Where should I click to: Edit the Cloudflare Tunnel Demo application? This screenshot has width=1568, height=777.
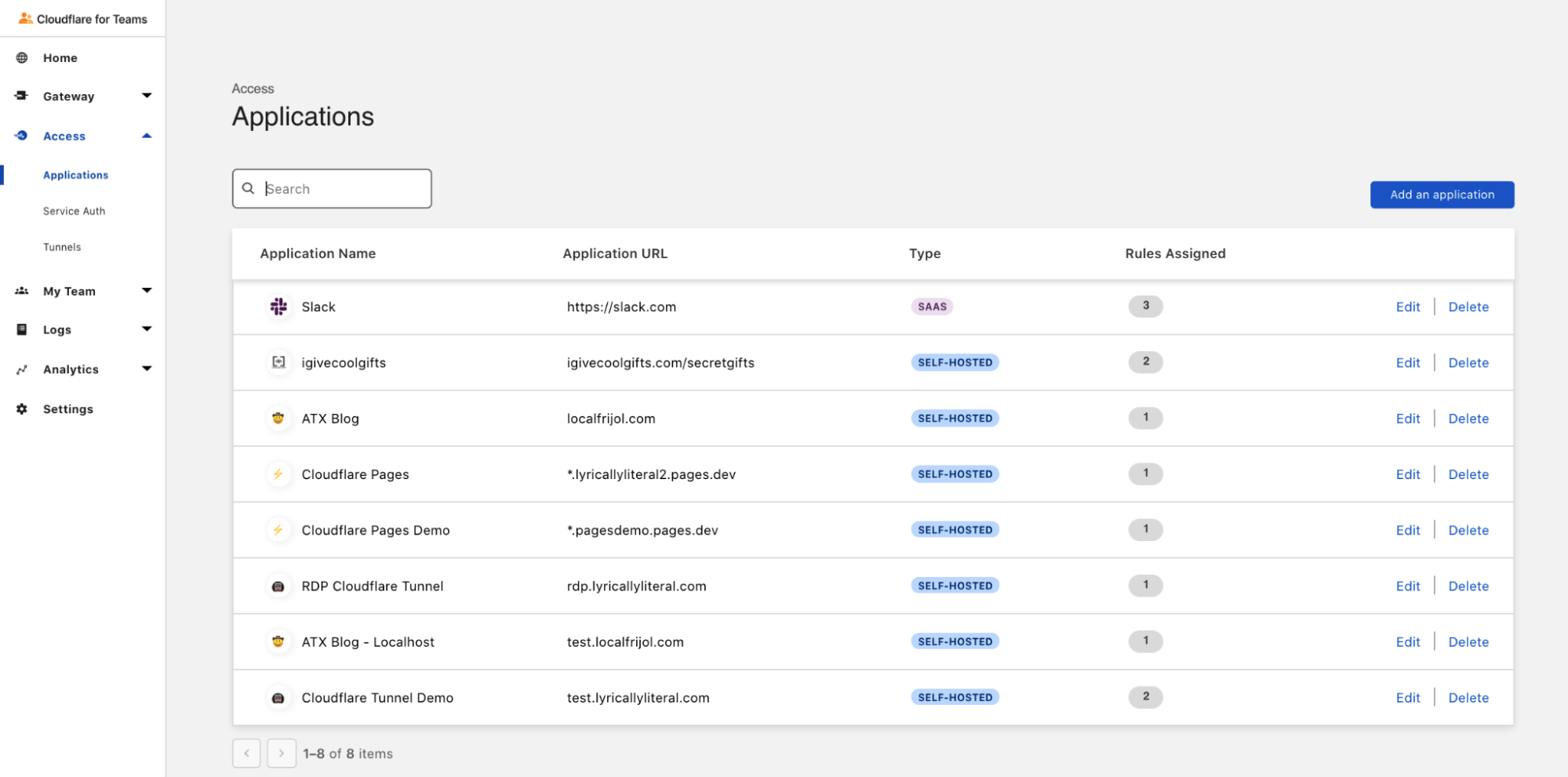pos(1408,697)
